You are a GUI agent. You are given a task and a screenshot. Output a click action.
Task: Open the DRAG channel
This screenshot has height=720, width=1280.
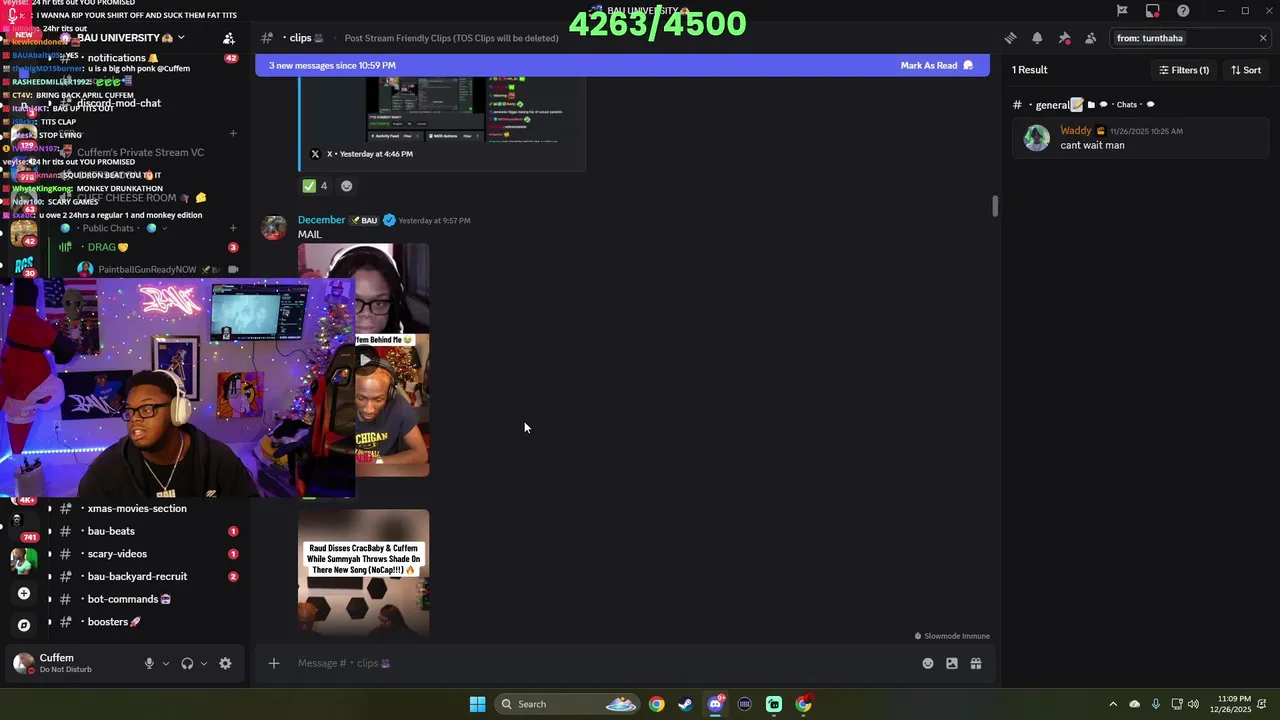[x=108, y=247]
